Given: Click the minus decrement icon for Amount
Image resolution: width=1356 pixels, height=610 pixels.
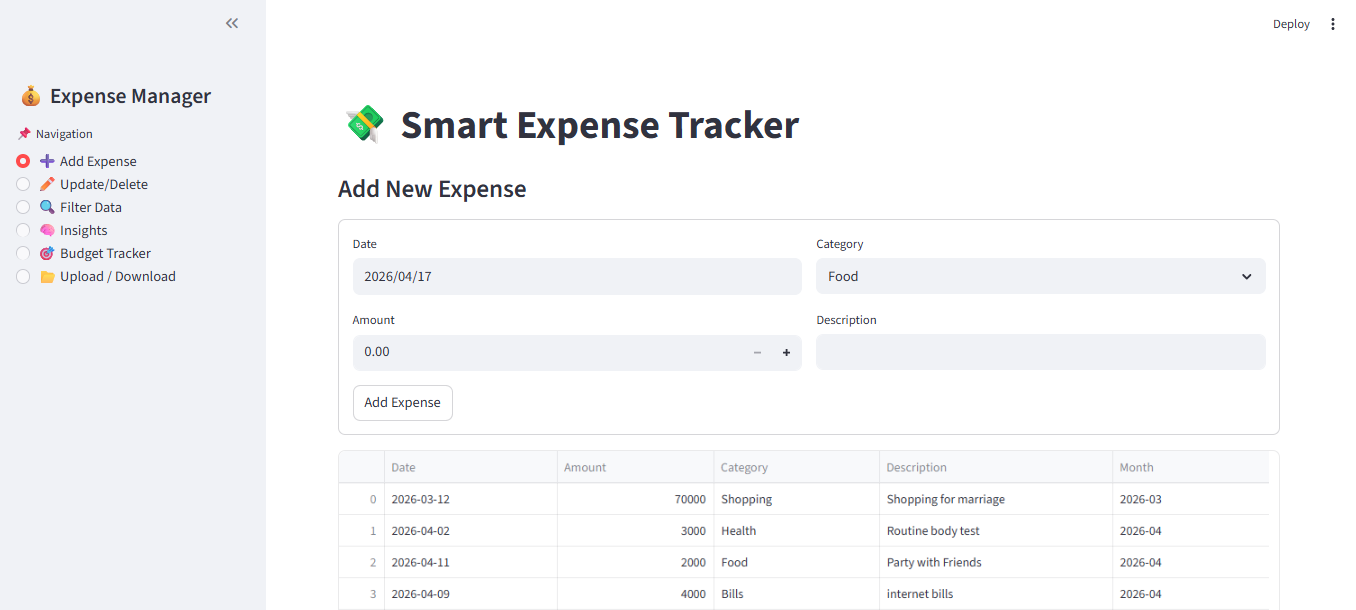Looking at the screenshot, I should 757,352.
